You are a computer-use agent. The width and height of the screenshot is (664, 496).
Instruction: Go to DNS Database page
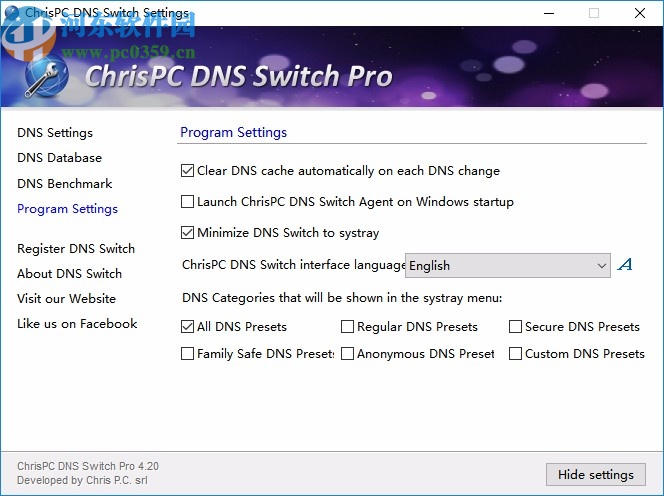coord(59,158)
